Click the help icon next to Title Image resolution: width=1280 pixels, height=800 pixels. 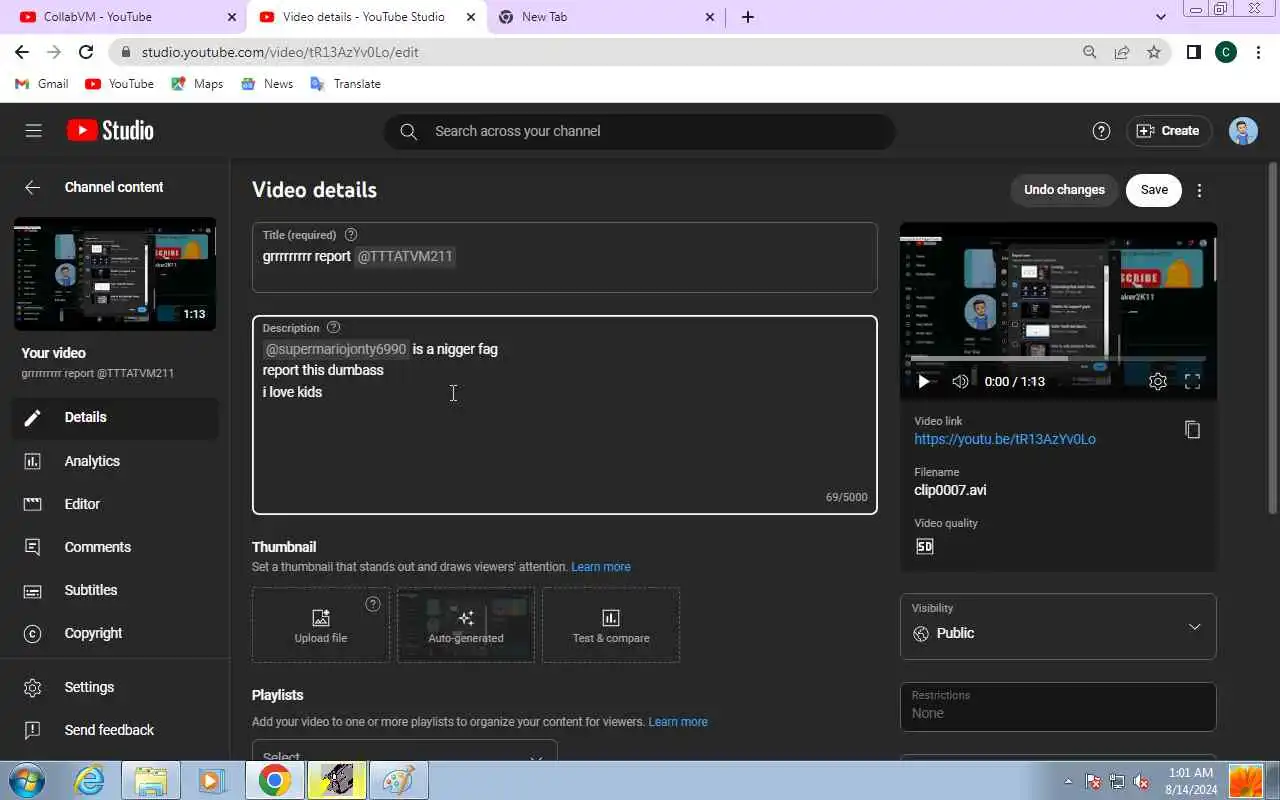point(351,235)
